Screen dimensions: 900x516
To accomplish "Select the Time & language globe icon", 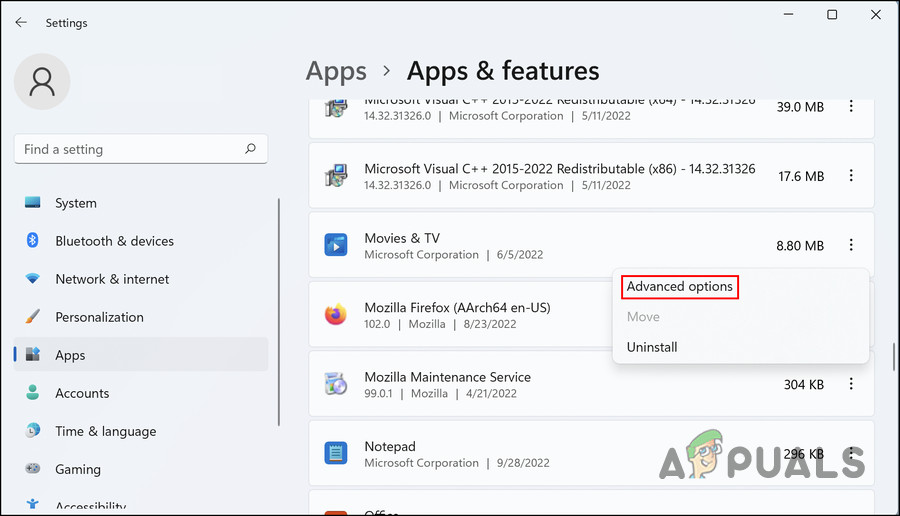I will (x=33, y=430).
